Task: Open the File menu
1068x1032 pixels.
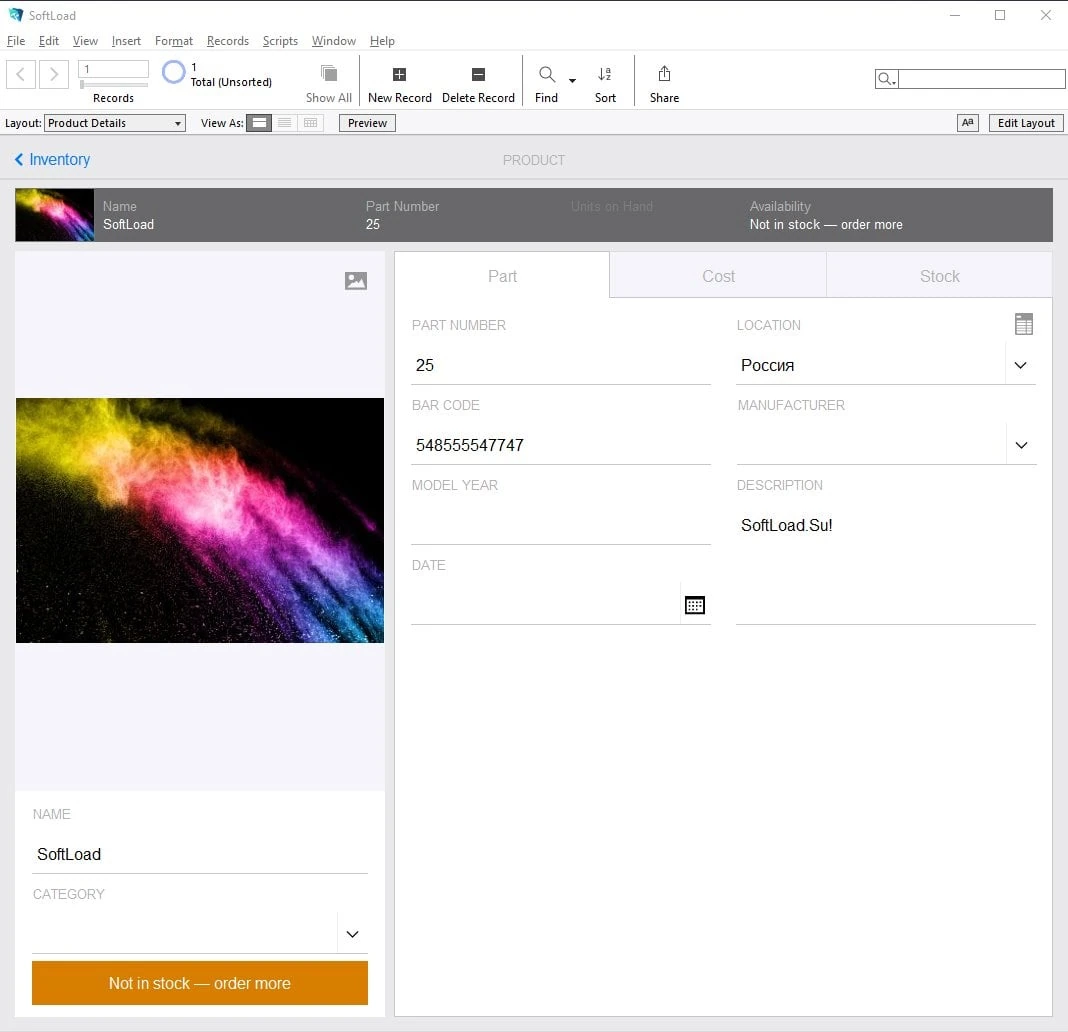Action: (16, 41)
